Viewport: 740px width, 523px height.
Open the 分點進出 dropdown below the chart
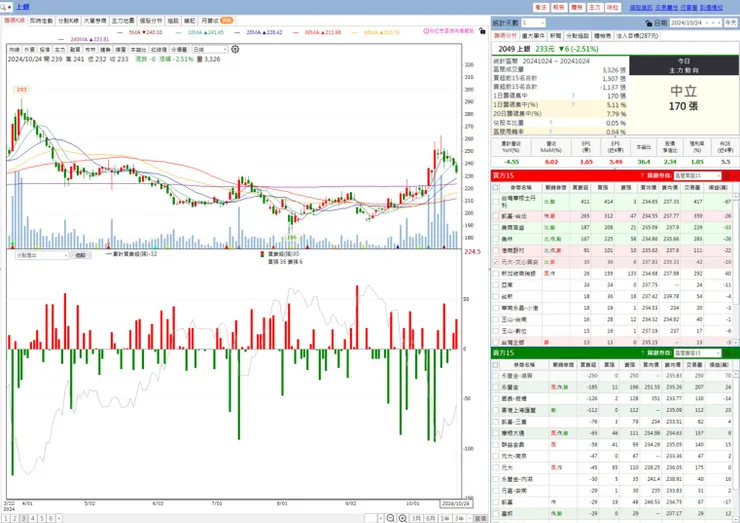click(x=42, y=255)
